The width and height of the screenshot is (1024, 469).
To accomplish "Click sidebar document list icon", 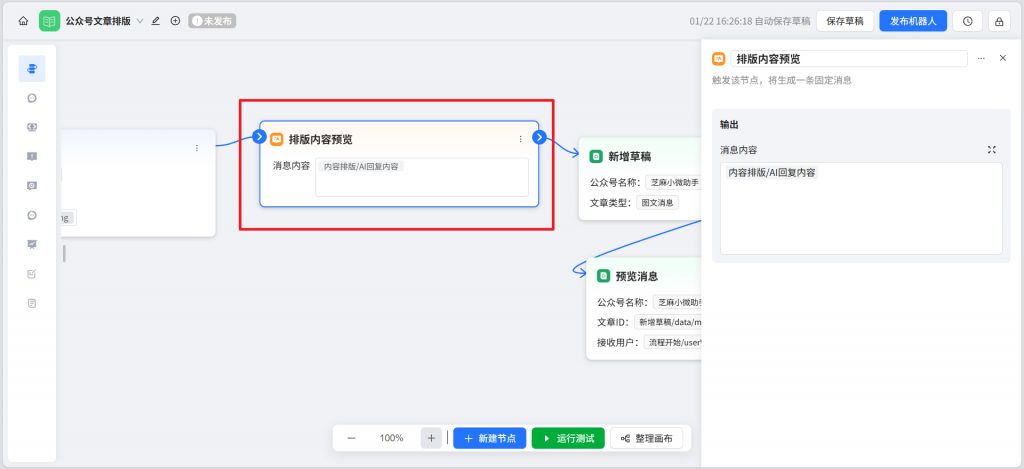I will click(32, 303).
